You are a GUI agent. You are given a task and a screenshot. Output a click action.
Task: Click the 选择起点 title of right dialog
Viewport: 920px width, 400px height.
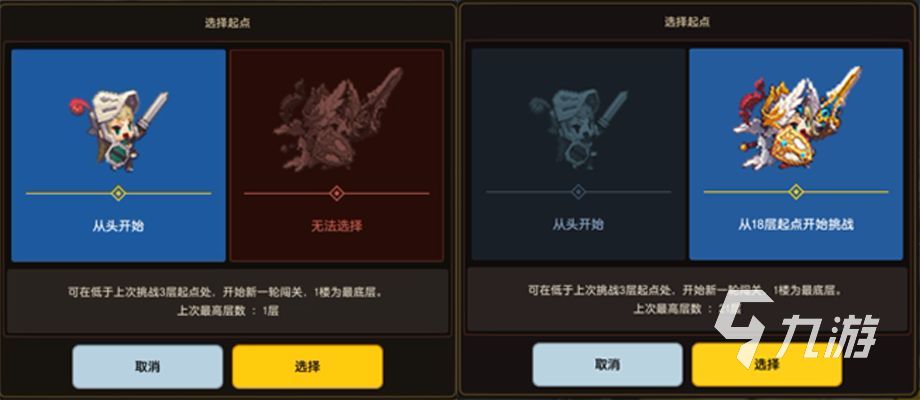pyautogui.click(x=687, y=22)
